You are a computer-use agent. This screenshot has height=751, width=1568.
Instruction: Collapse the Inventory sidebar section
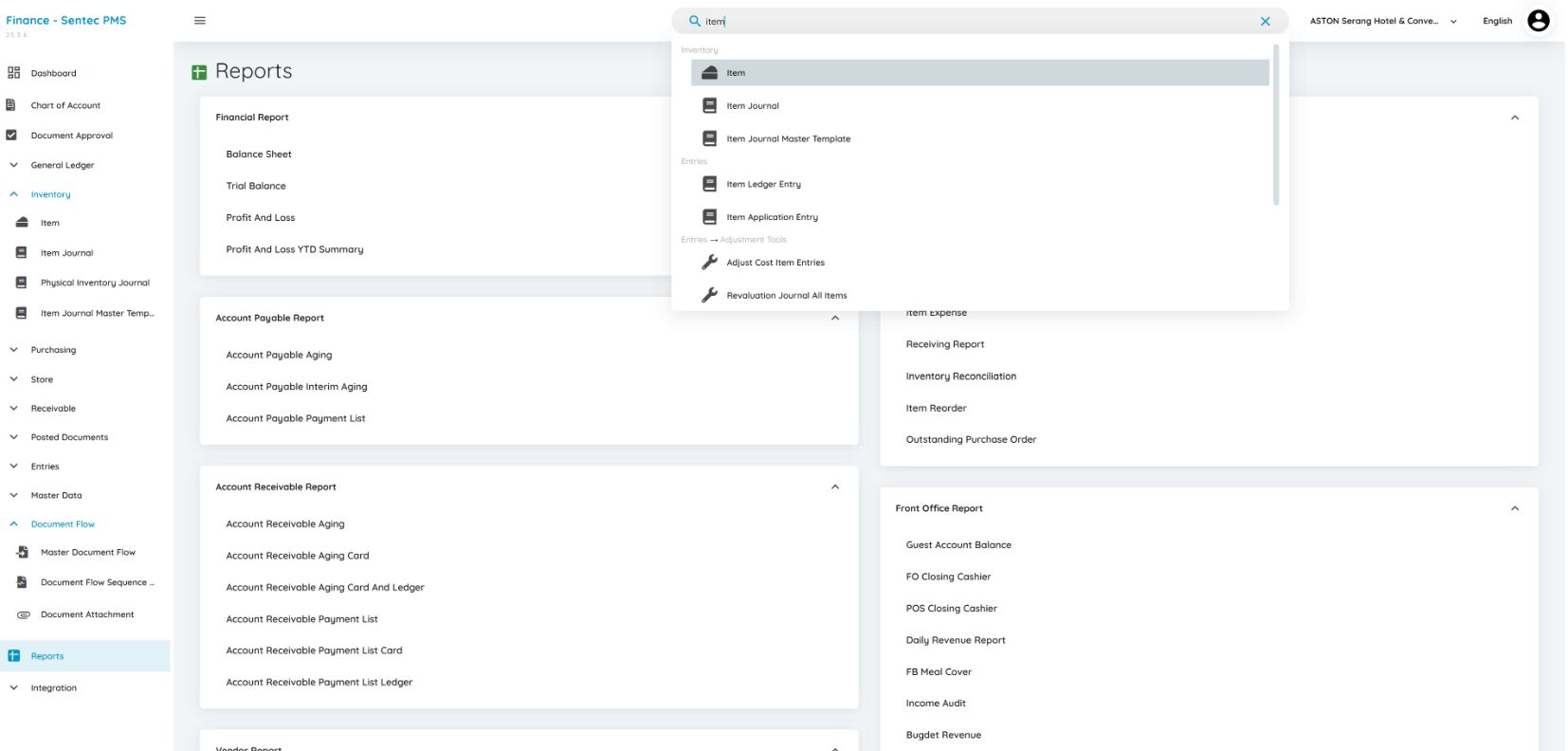pyautogui.click(x=14, y=194)
